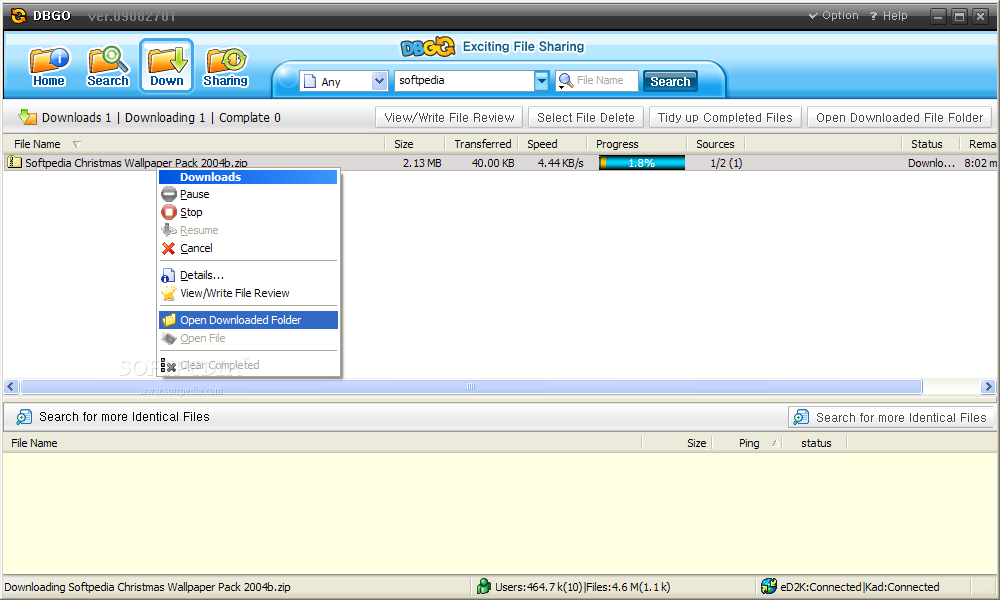1000x600 pixels.
Task: Click the scroll right arrow
Action: tap(988, 386)
